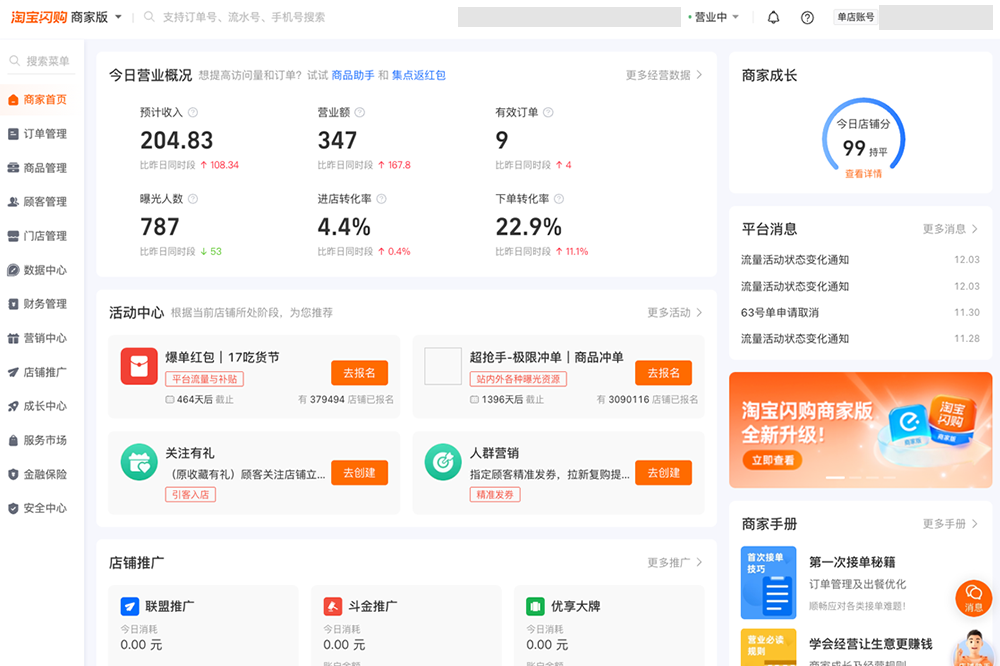Screen dimensions: 1000x666
Task: Click the 商品助手 link
Action: tap(353, 75)
